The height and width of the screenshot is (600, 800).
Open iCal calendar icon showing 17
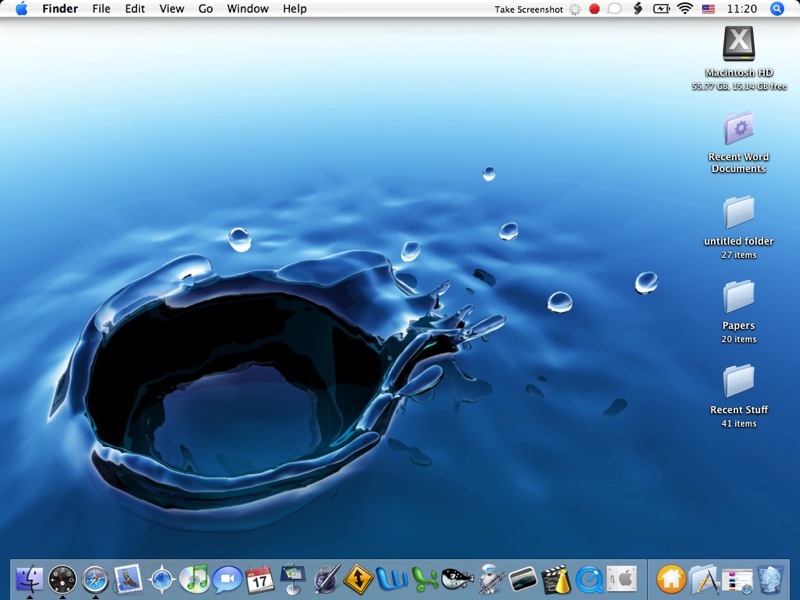(x=260, y=578)
